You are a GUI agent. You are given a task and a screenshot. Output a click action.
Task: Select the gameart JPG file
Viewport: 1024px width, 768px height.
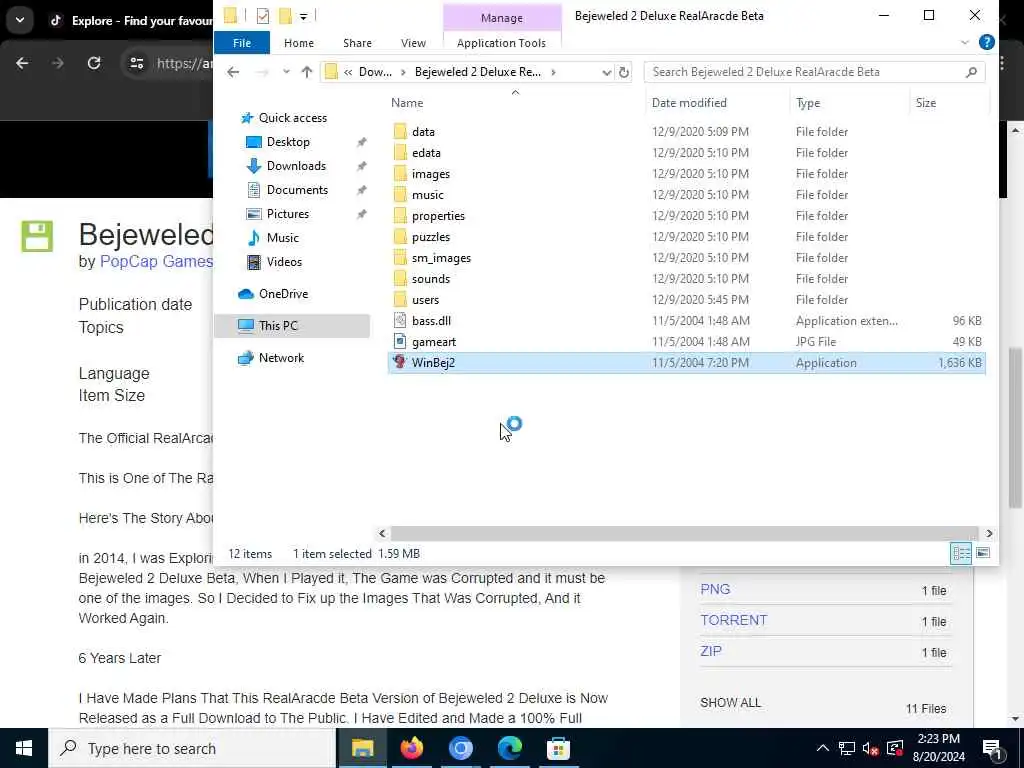click(434, 342)
